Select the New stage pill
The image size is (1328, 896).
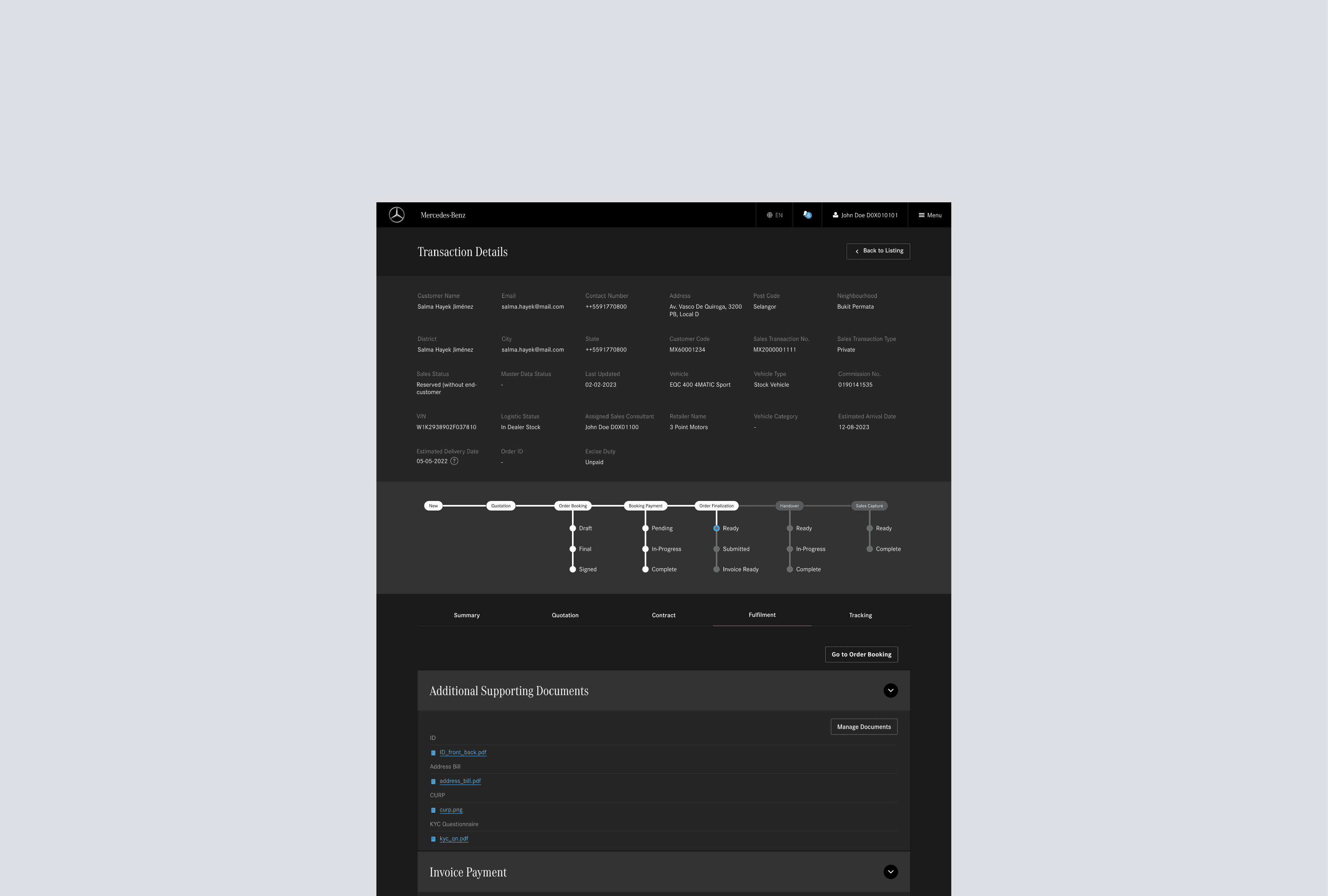[433, 506]
